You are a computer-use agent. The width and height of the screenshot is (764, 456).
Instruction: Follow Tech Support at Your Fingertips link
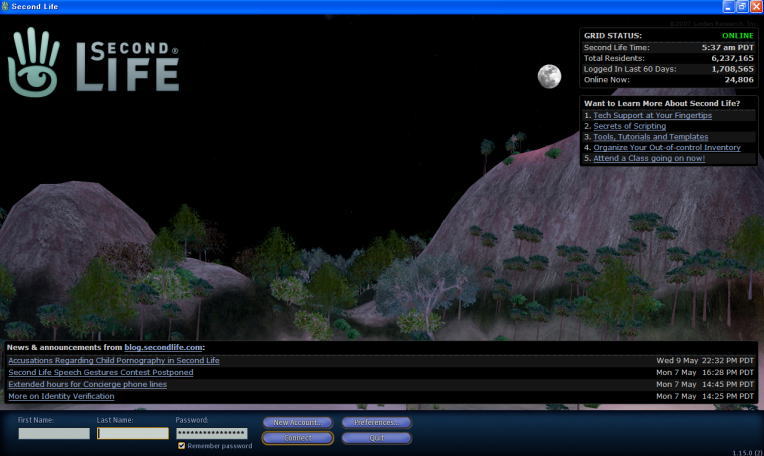tap(652, 115)
